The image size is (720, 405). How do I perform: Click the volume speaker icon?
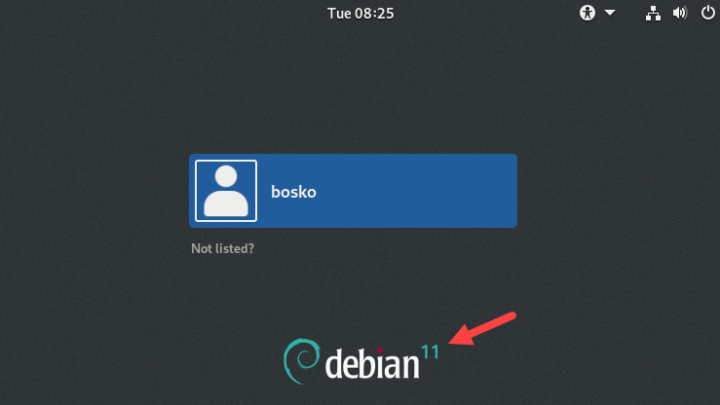click(x=680, y=13)
